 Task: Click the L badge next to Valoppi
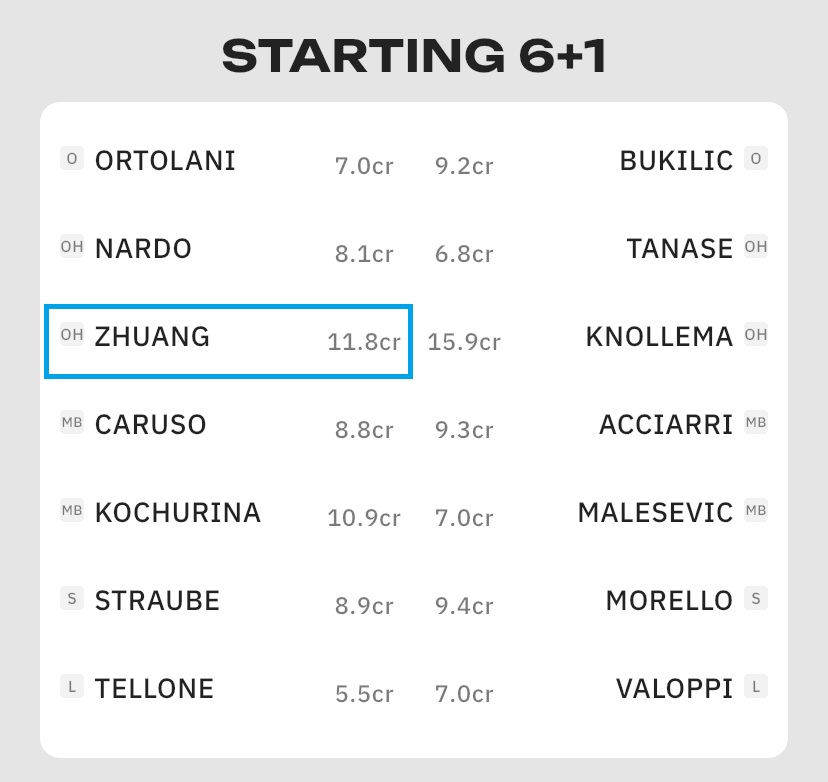coord(756,686)
